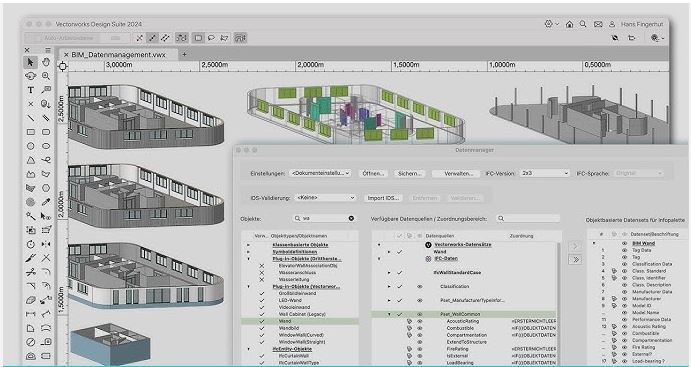Select the arrow Selection tool
Viewport: 691px width, 367px height.
[30, 62]
